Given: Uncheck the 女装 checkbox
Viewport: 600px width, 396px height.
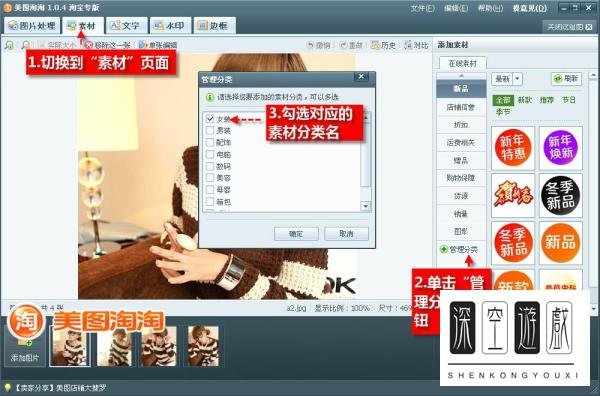Looking at the screenshot, I should [x=210, y=119].
